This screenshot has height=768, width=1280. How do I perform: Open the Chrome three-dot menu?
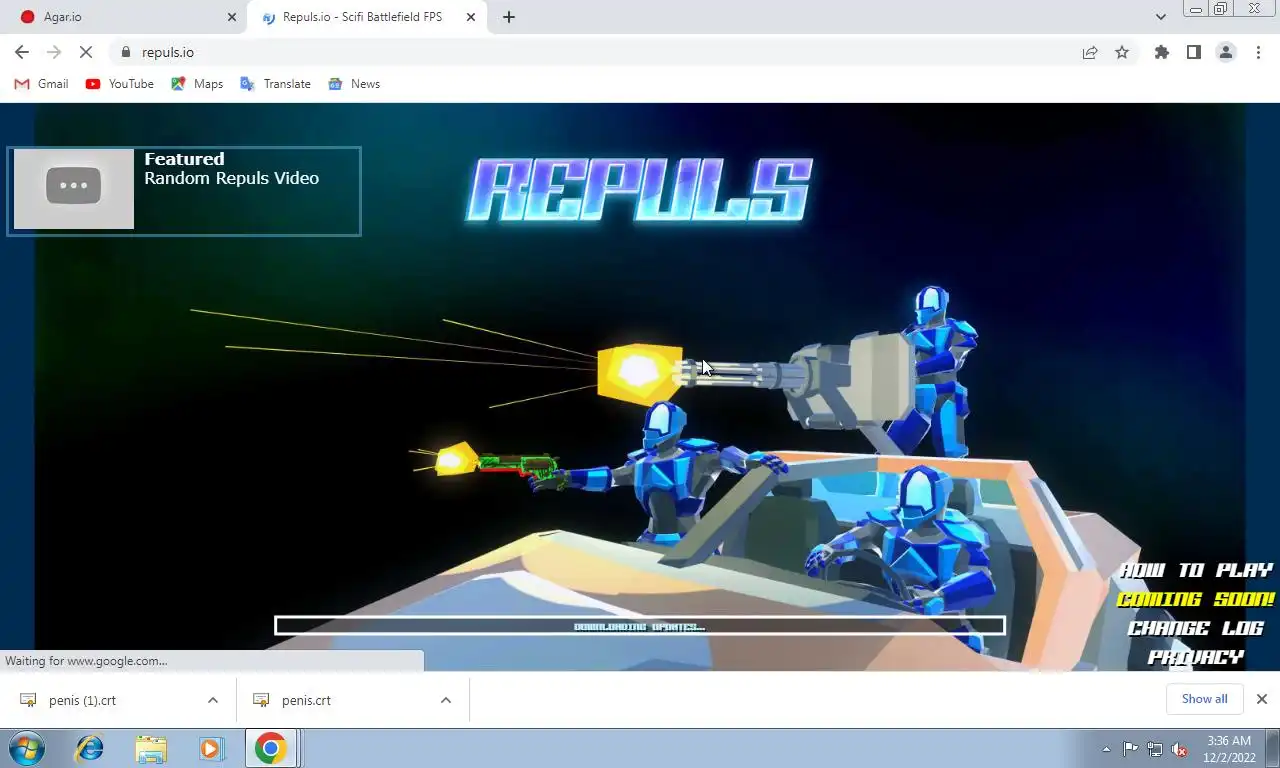click(x=1258, y=52)
